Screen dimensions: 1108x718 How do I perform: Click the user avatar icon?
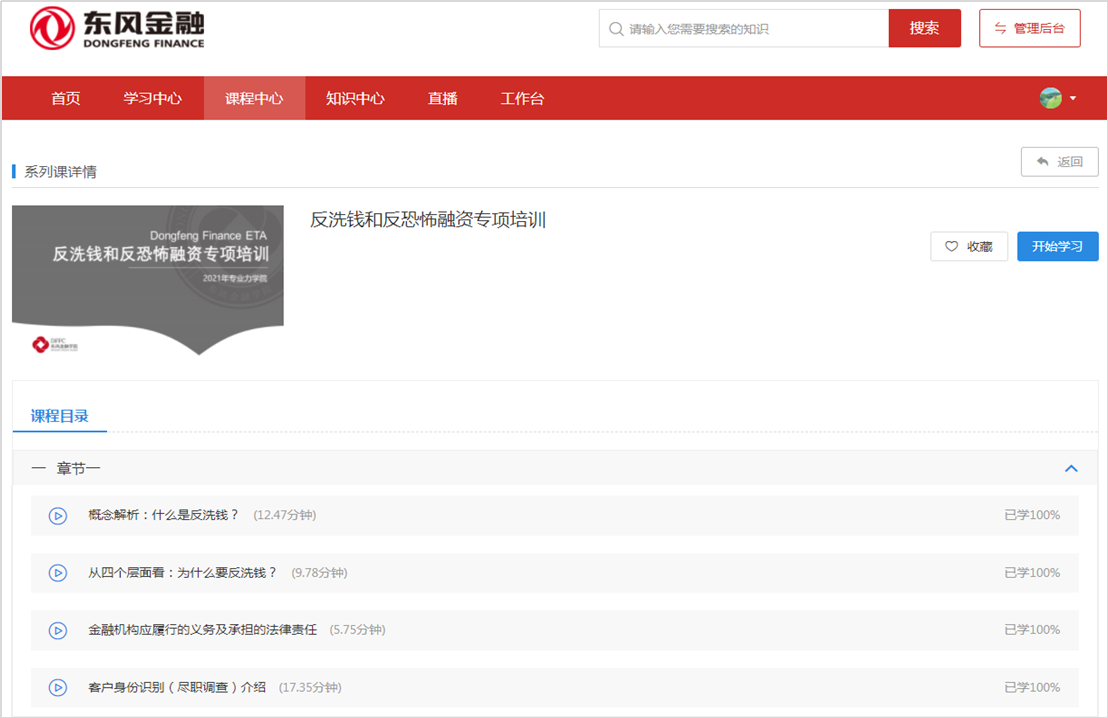pyautogui.click(x=1050, y=98)
